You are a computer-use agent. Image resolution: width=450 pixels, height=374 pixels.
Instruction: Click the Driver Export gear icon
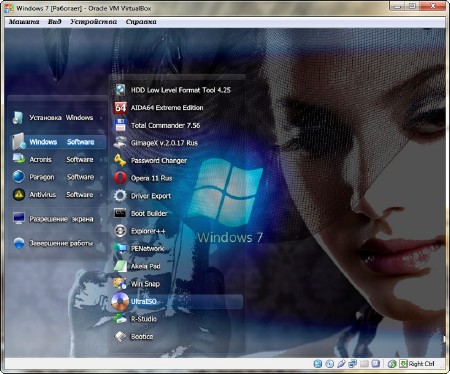(120, 196)
